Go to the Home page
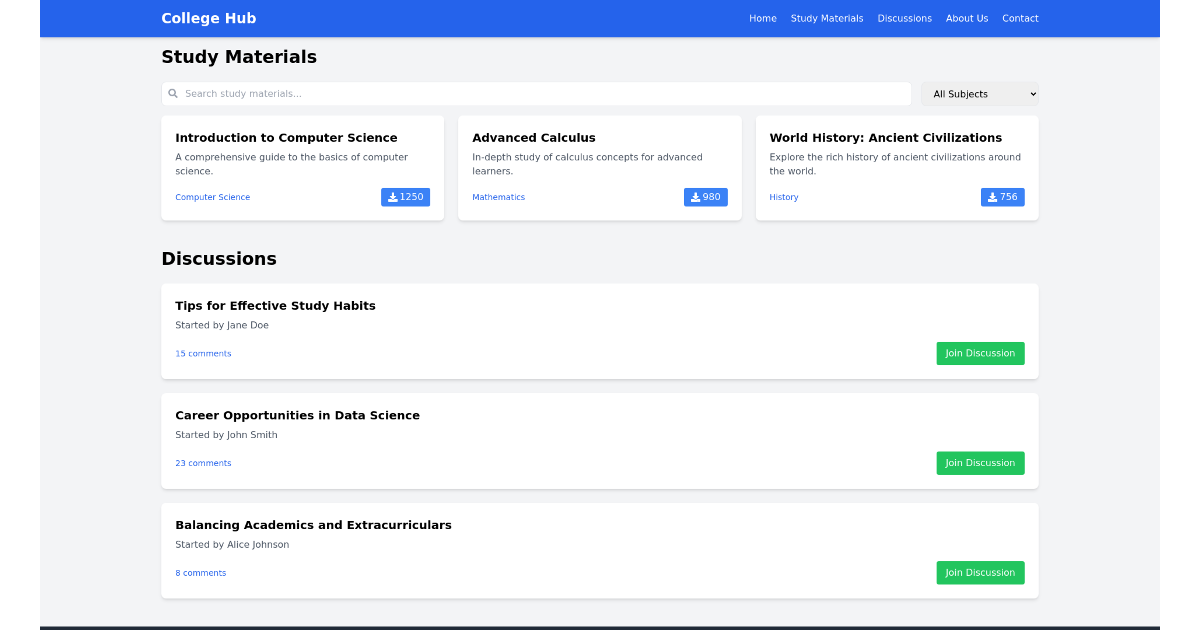This screenshot has width=1200, height=630. (763, 18)
